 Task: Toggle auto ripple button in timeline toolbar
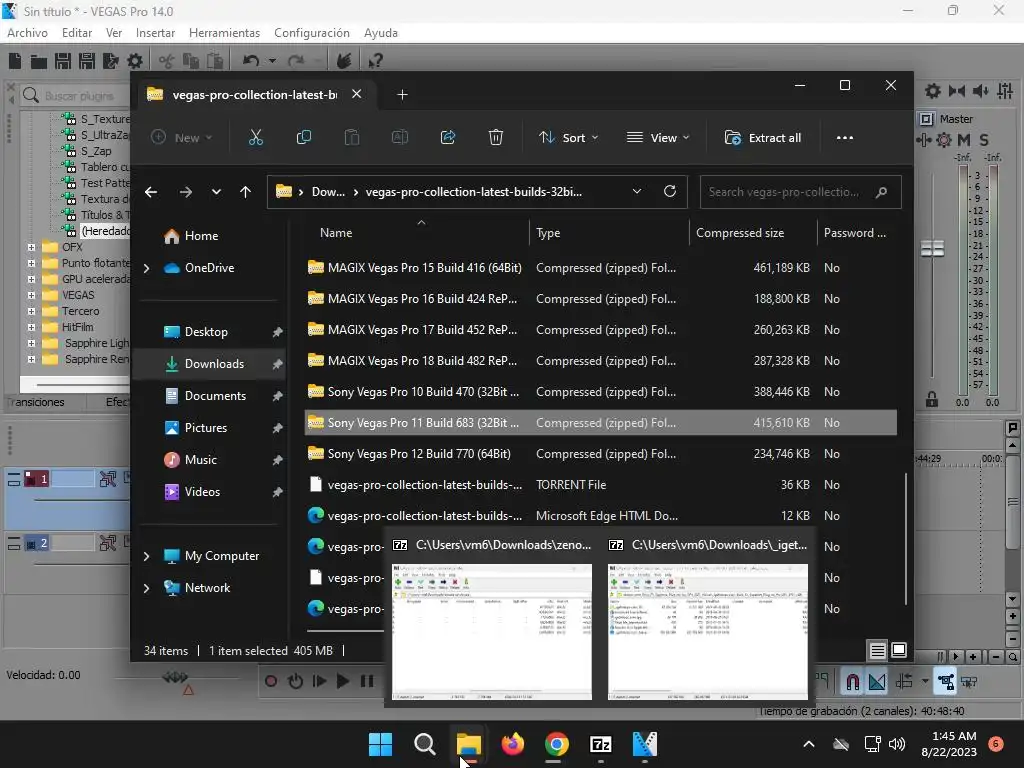point(904,682)
